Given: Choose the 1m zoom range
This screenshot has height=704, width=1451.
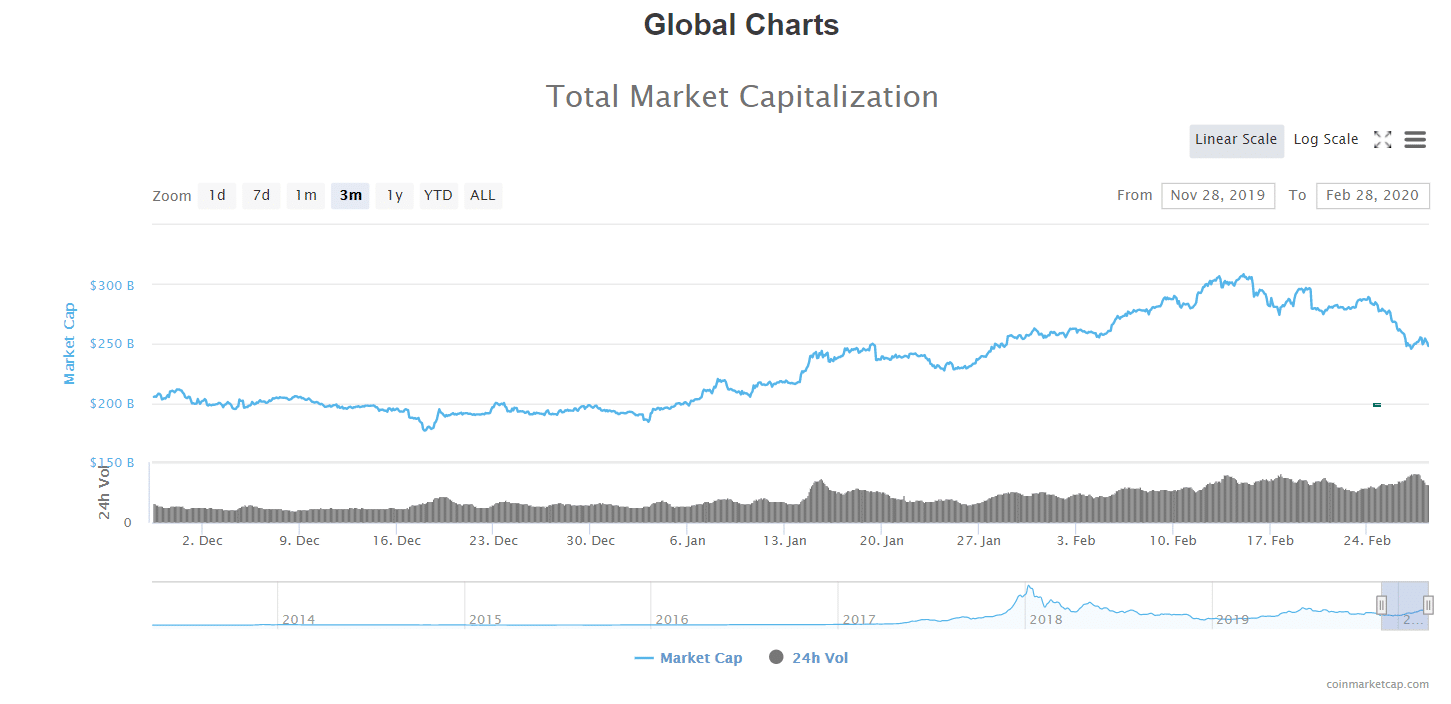Looking at the screenshot, I should point(305,196).
